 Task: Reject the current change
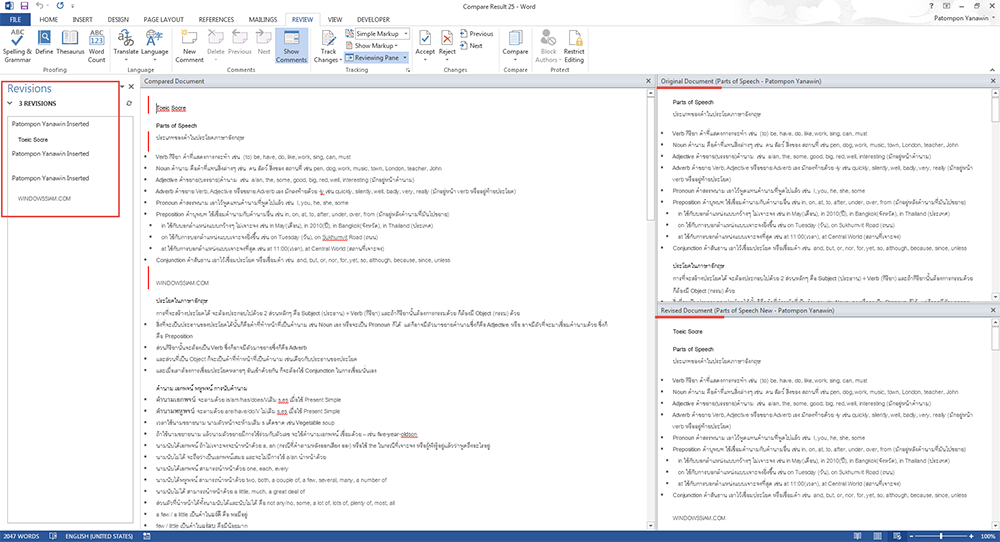coord(447,43)
